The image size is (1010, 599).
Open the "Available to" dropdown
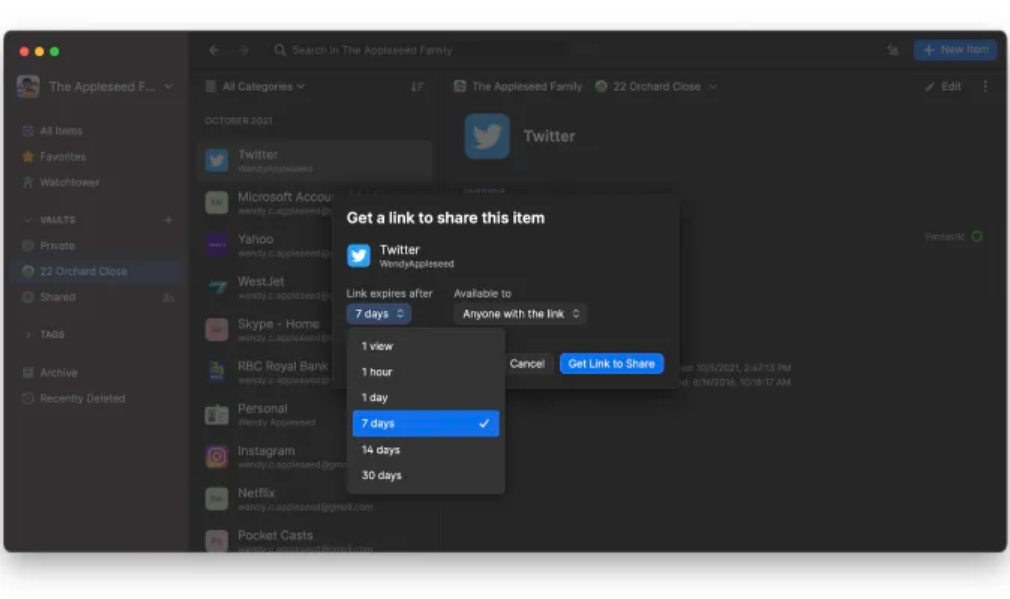[x=520, y=314]
